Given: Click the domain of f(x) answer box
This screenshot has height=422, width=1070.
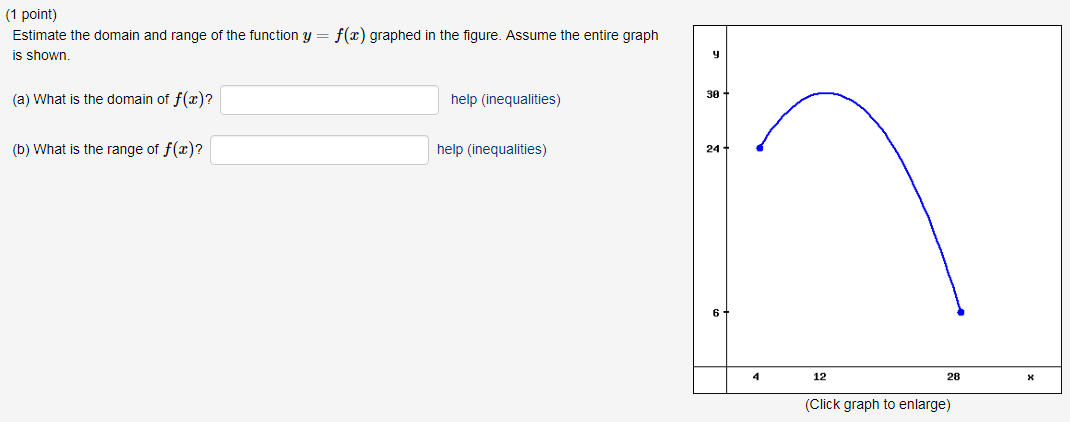Looking at the screenshot, I should (330, 100).
